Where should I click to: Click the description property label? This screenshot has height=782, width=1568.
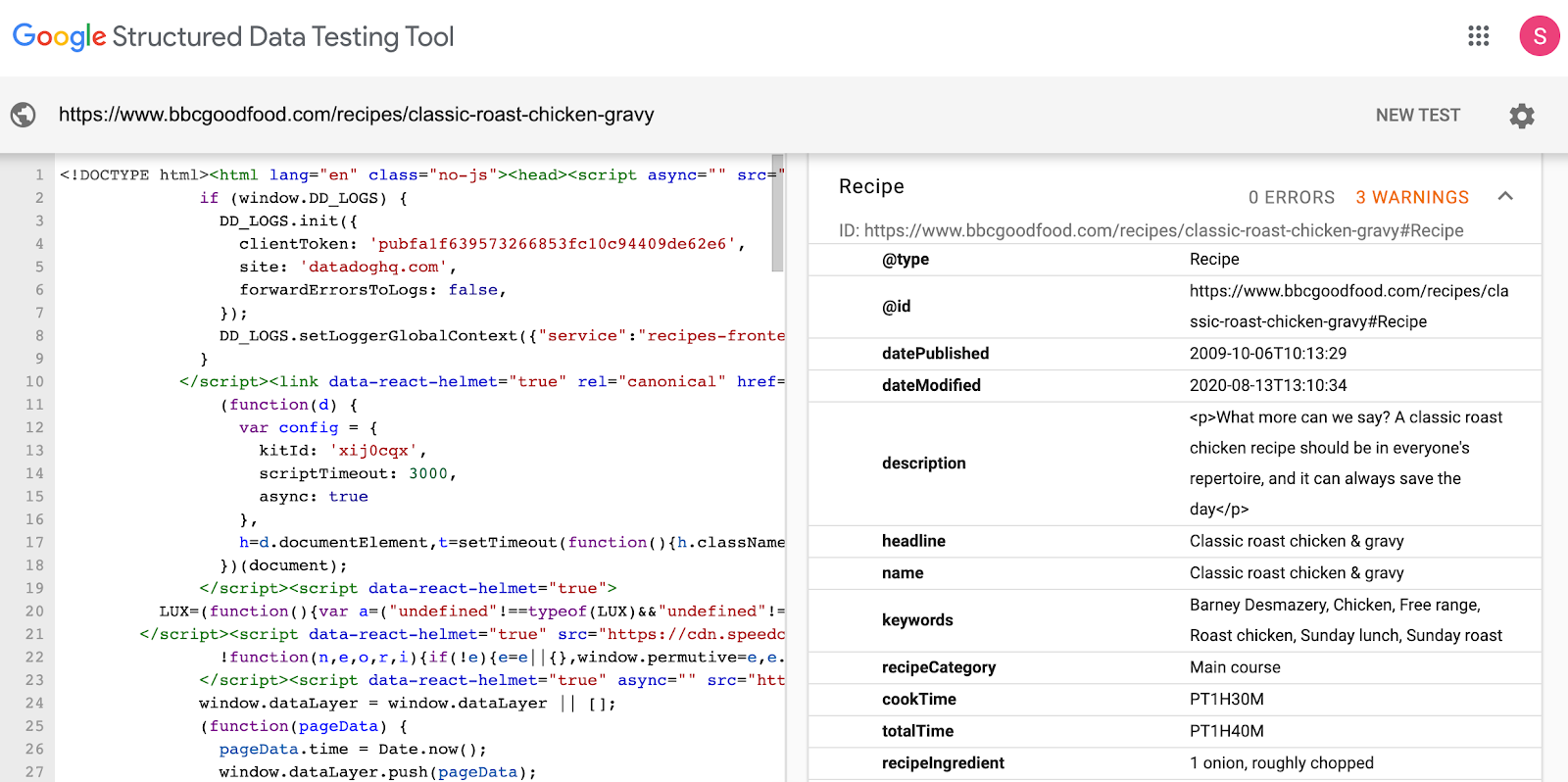pyautogui.click(x=923, y=463)
